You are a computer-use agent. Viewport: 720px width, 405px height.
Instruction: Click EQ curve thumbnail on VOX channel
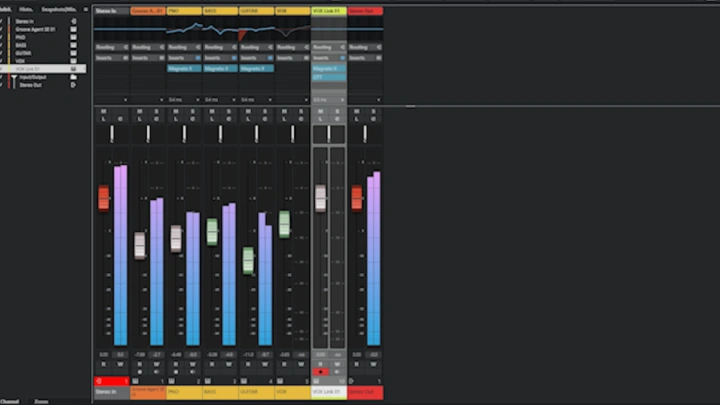pos(292,30)
